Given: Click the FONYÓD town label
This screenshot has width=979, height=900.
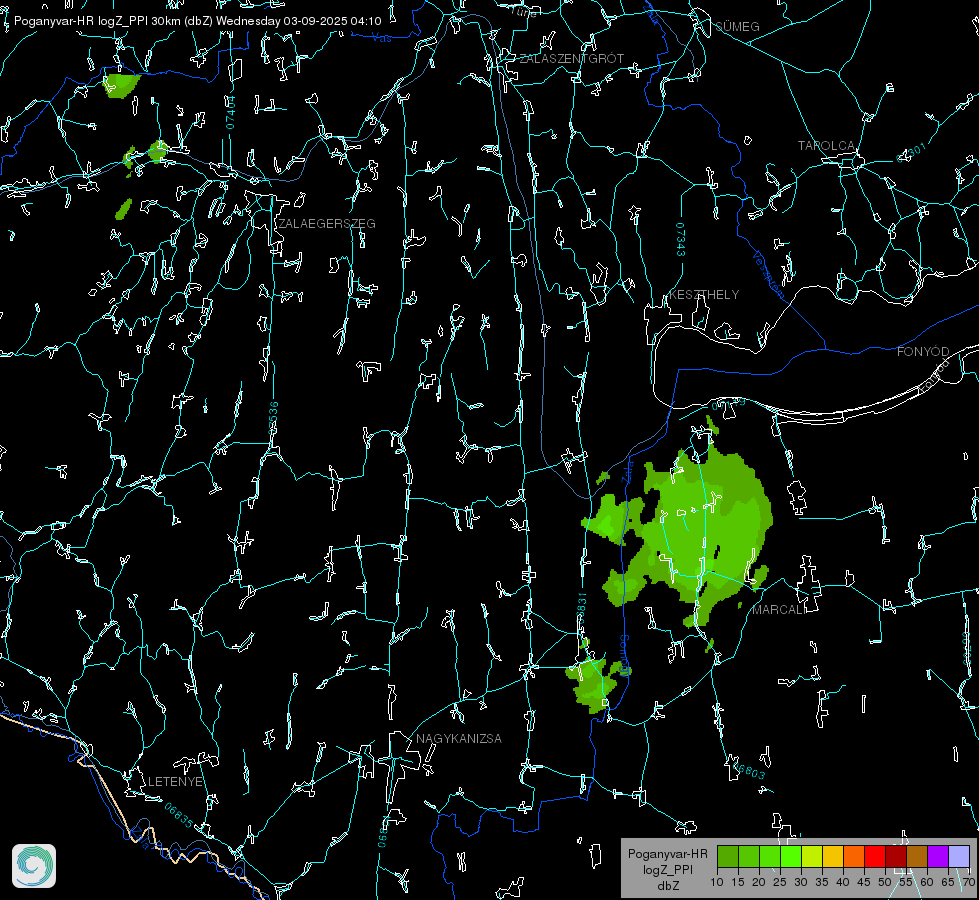Looking at the screenshot, I should click(923, 352).
